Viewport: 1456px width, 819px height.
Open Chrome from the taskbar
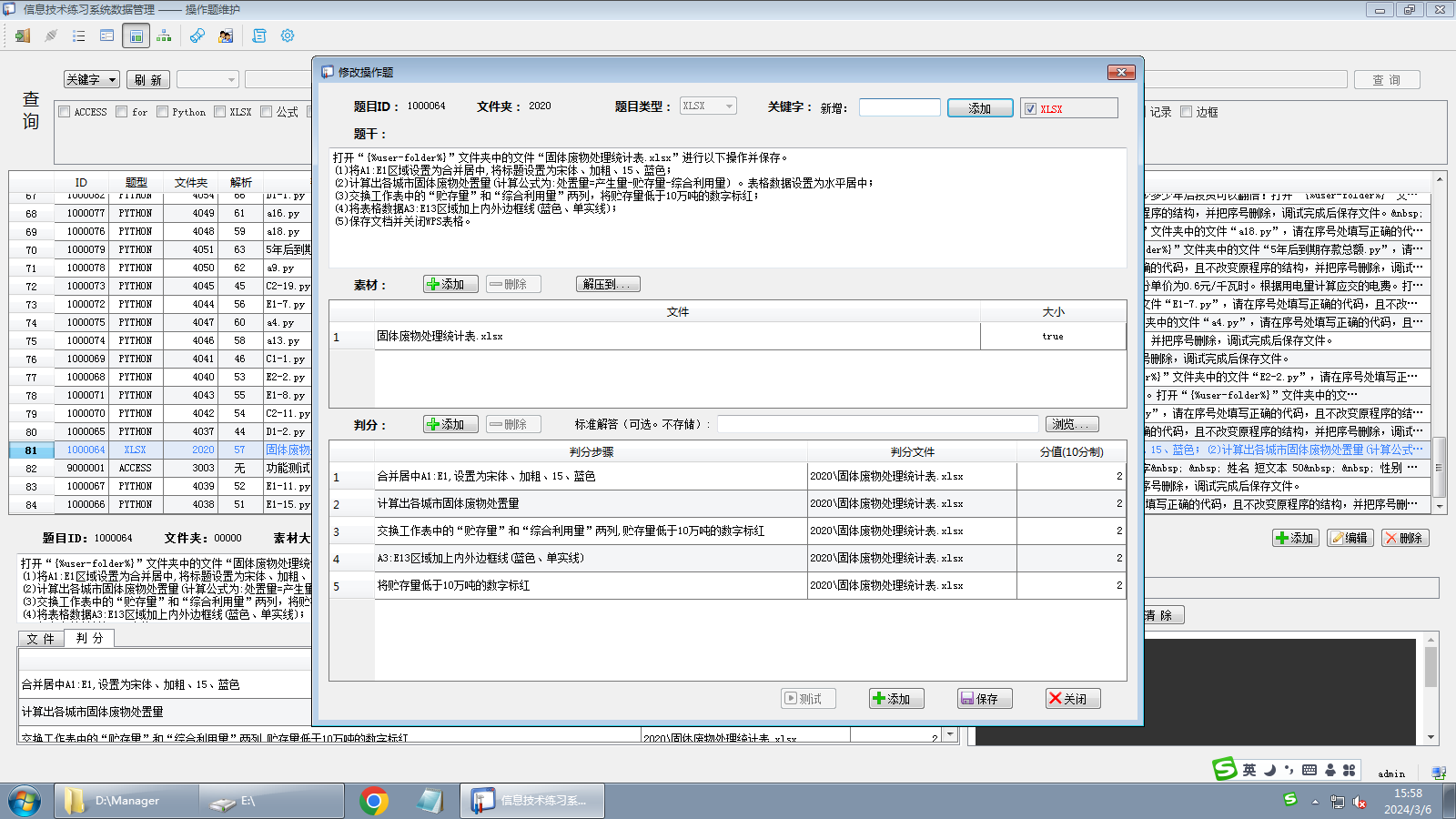click(373, 801)
